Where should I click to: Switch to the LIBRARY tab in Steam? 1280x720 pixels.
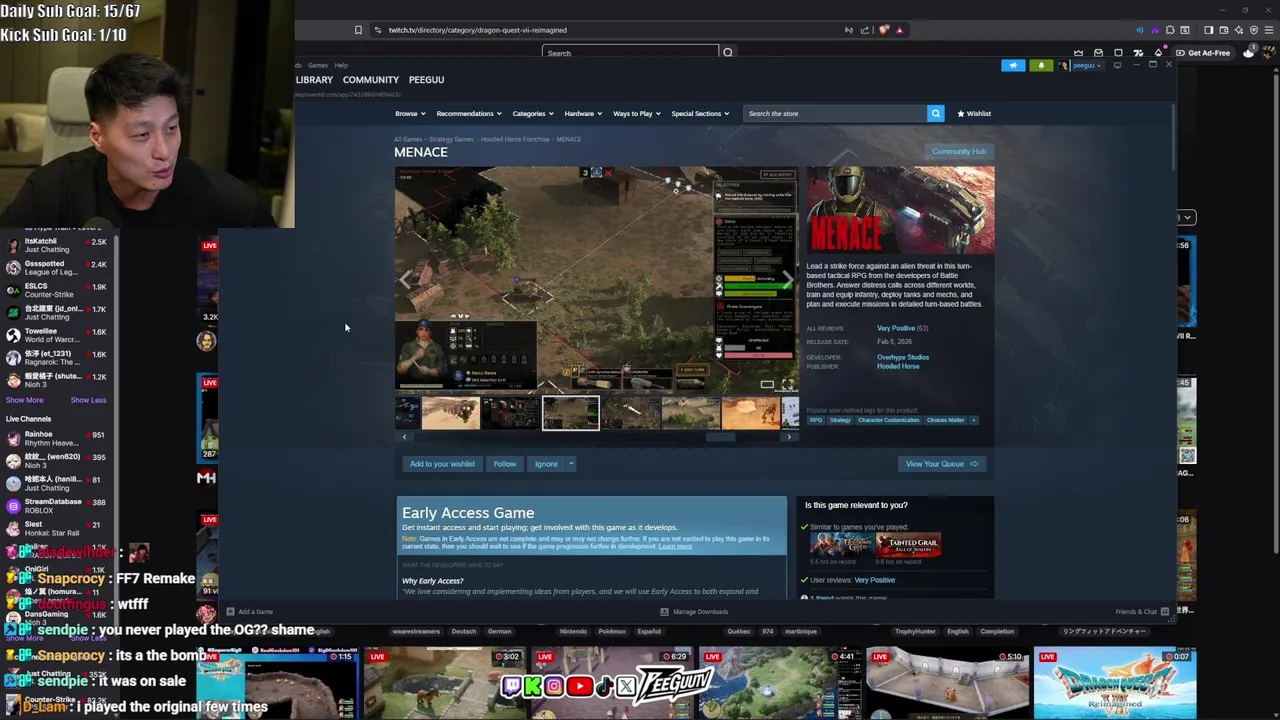coord(314,80)
